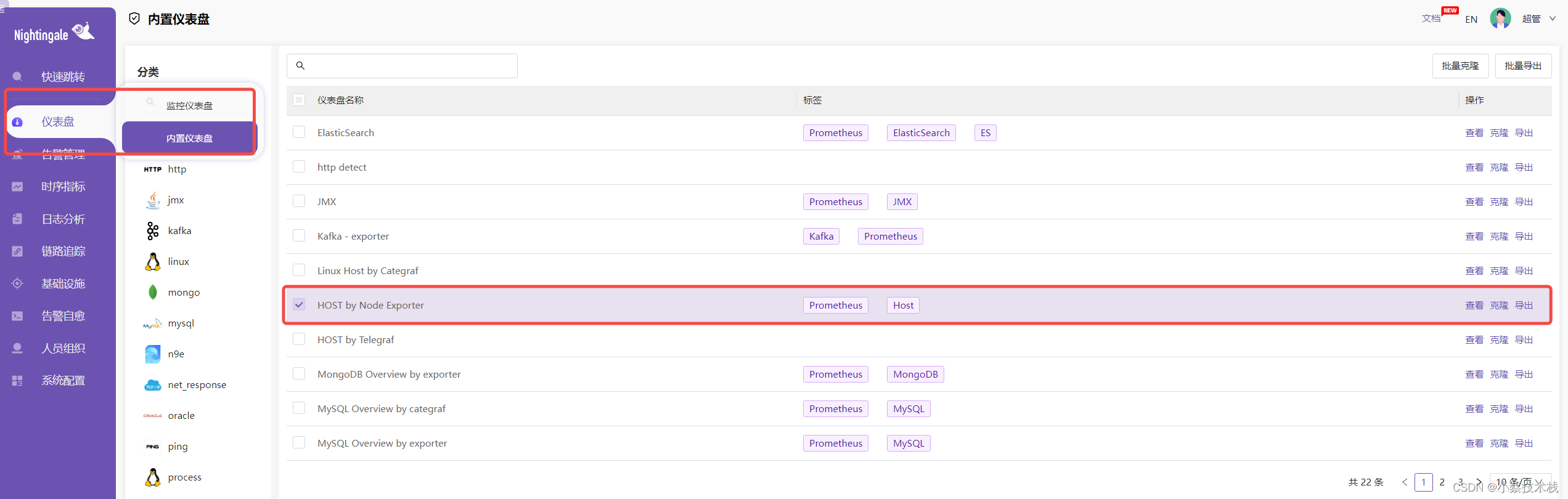This screenshot has height=499, width=1568.
Task: Check the Linux Host by Categraf checkbox
Action: tap(299, 270)
